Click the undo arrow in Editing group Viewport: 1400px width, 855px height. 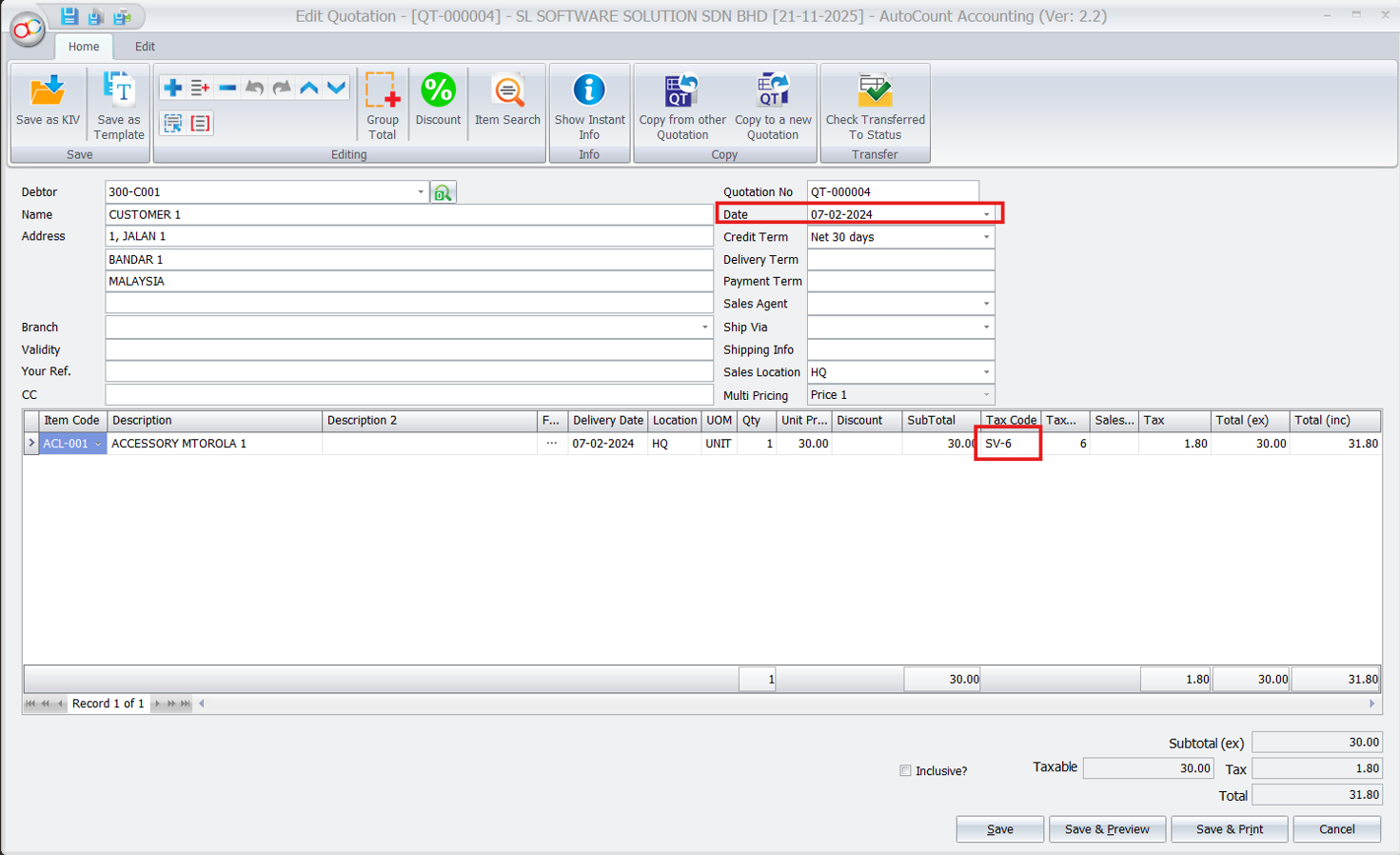(254, 87)
